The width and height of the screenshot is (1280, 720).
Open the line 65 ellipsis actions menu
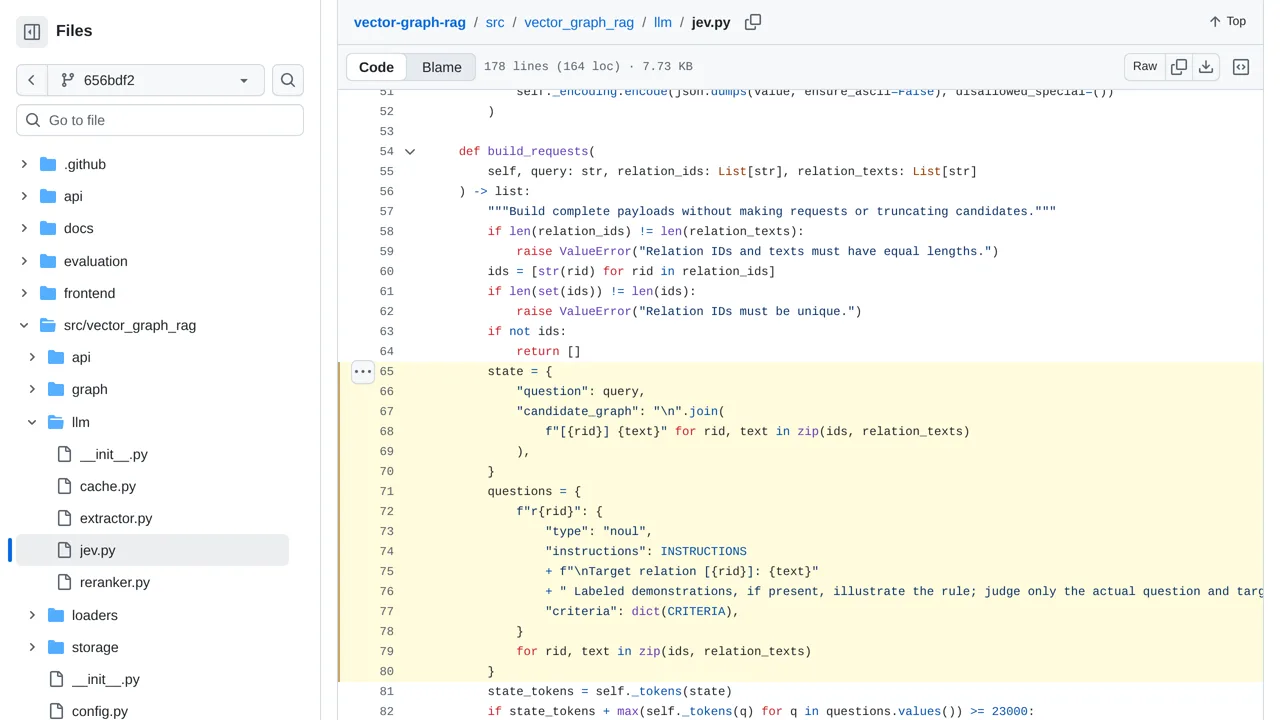click(363, 372)
